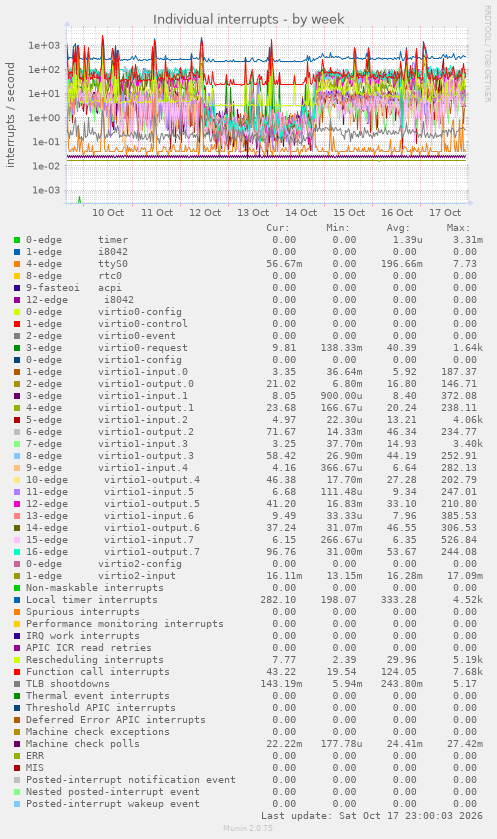
Task: Click the Function call interrupts swatch
Action: tap(17, 672)
